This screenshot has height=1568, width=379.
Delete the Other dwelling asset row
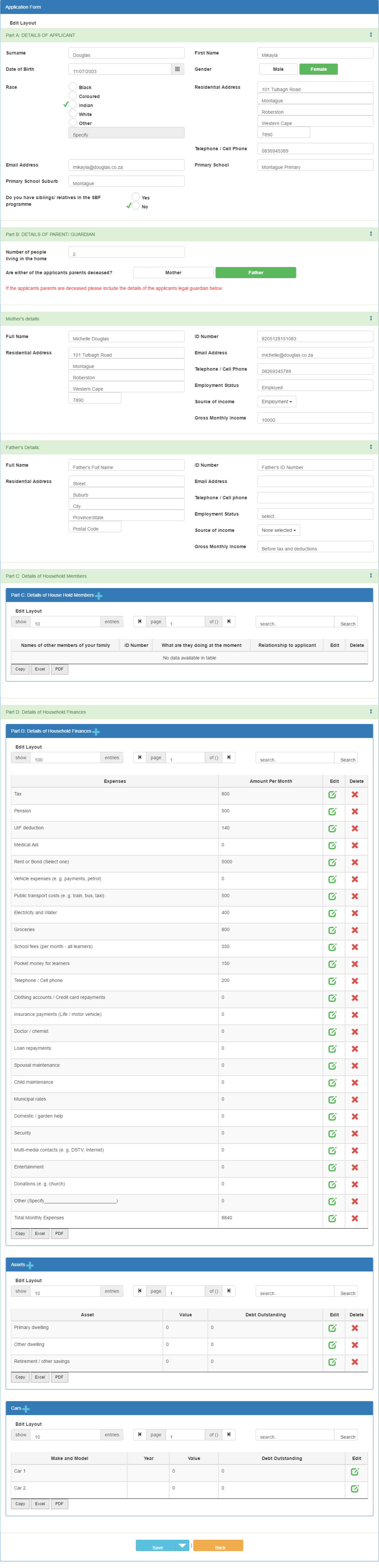(355, 1345)
